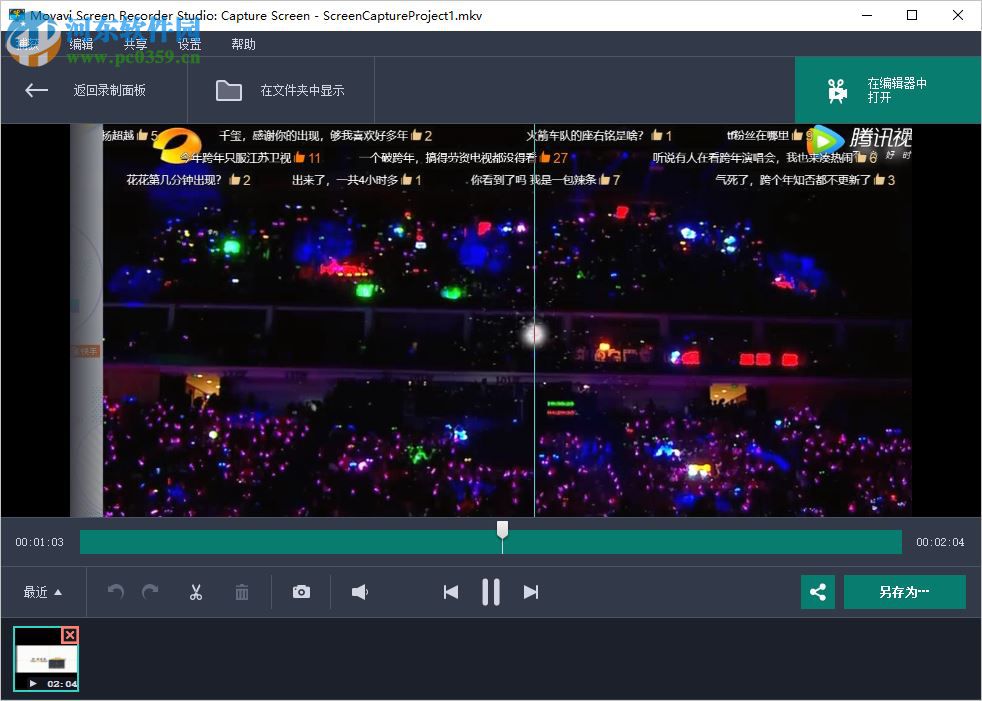Cut the clip using the scissors icon

196,592
